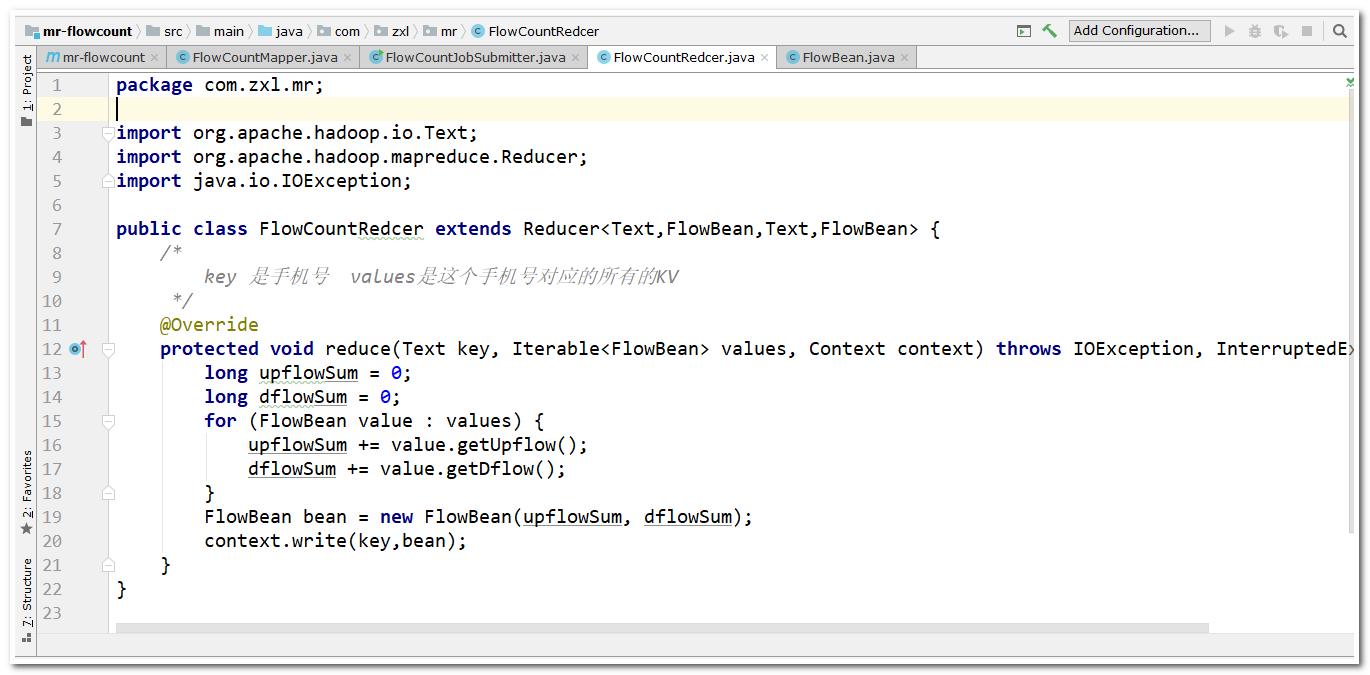Click the 'reduce' method name on line 12
Image resolution: width=1370 pixels, height=675 pixels.
[x=358, y=349]
